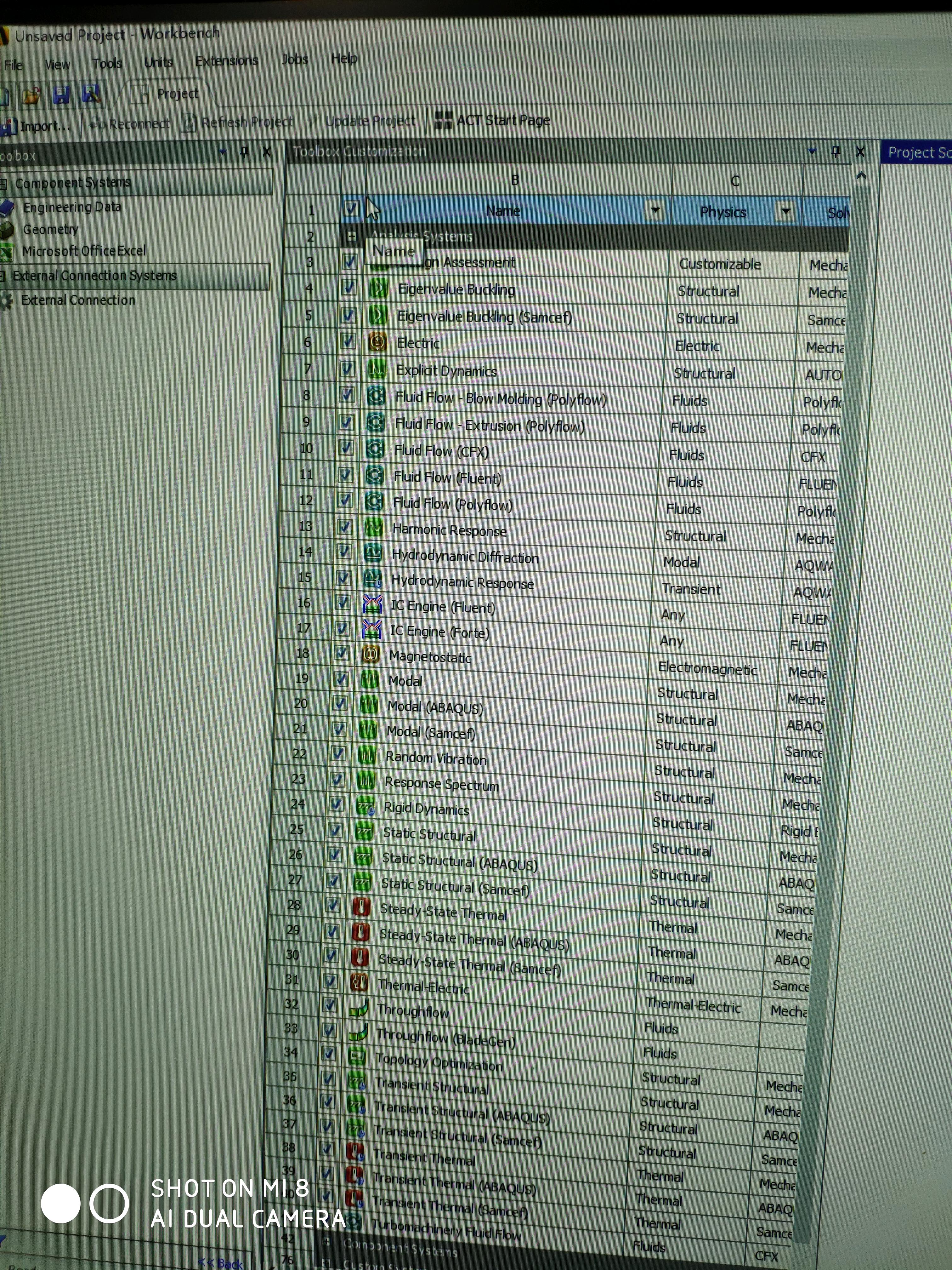Click the Electric analysis system icon
Screen dimensions: 952x1270
377,342
